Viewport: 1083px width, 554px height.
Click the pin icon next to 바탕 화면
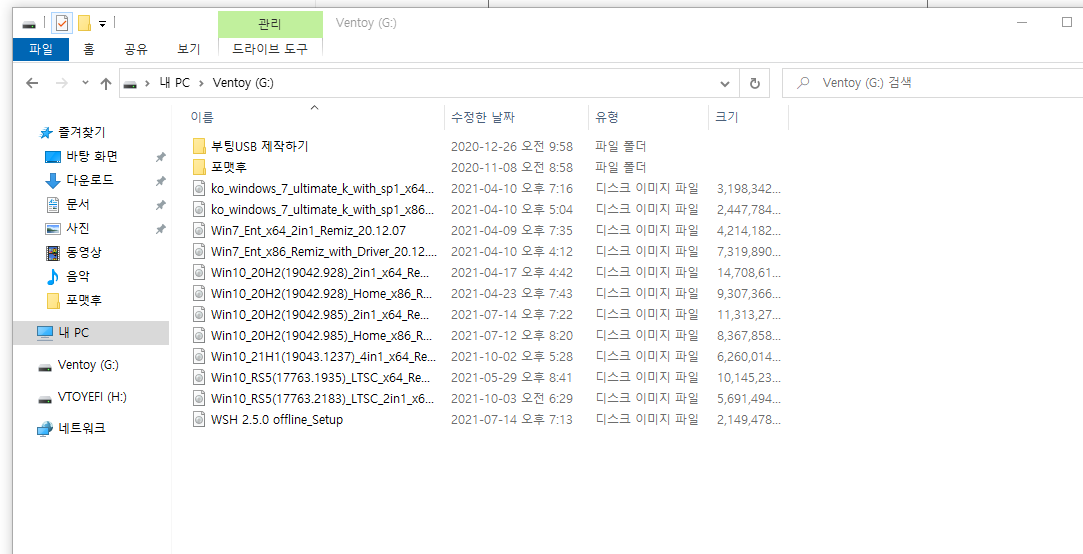(x=160, y=157)
